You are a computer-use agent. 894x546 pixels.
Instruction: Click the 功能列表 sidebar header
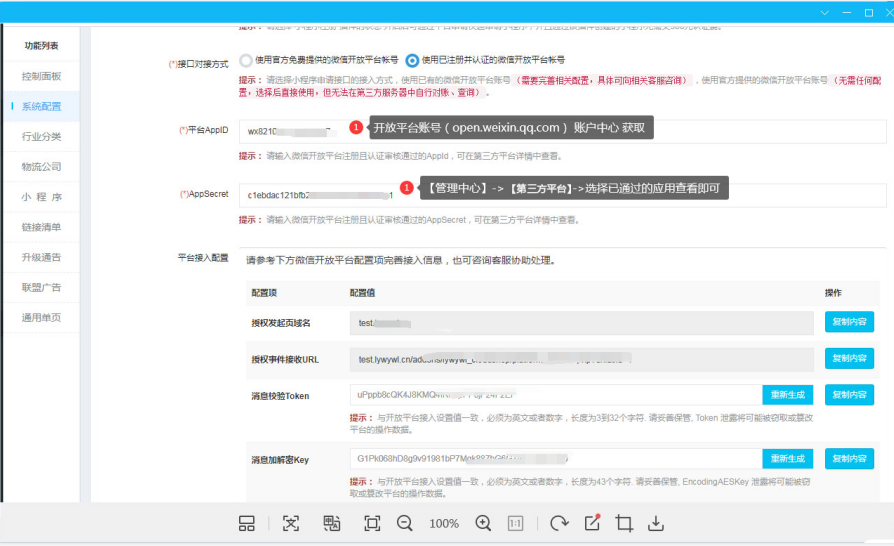[41, 46]
